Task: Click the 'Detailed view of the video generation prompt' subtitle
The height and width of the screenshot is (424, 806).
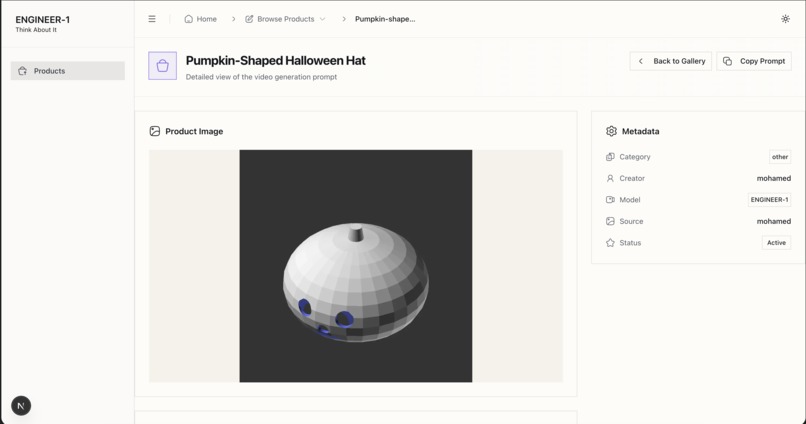Action: pyautogui.click(x=261, y=77)
